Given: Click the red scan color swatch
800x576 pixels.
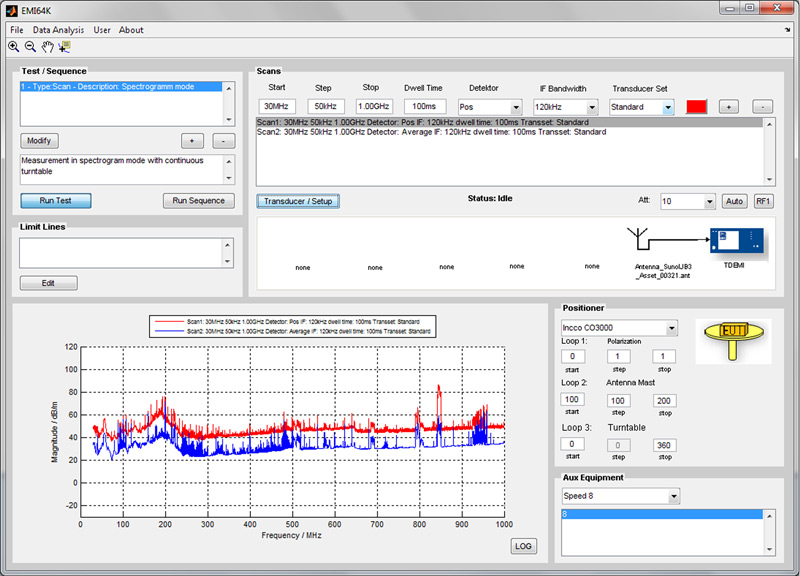Looking at the screenshot, I should tap(696, 107).
